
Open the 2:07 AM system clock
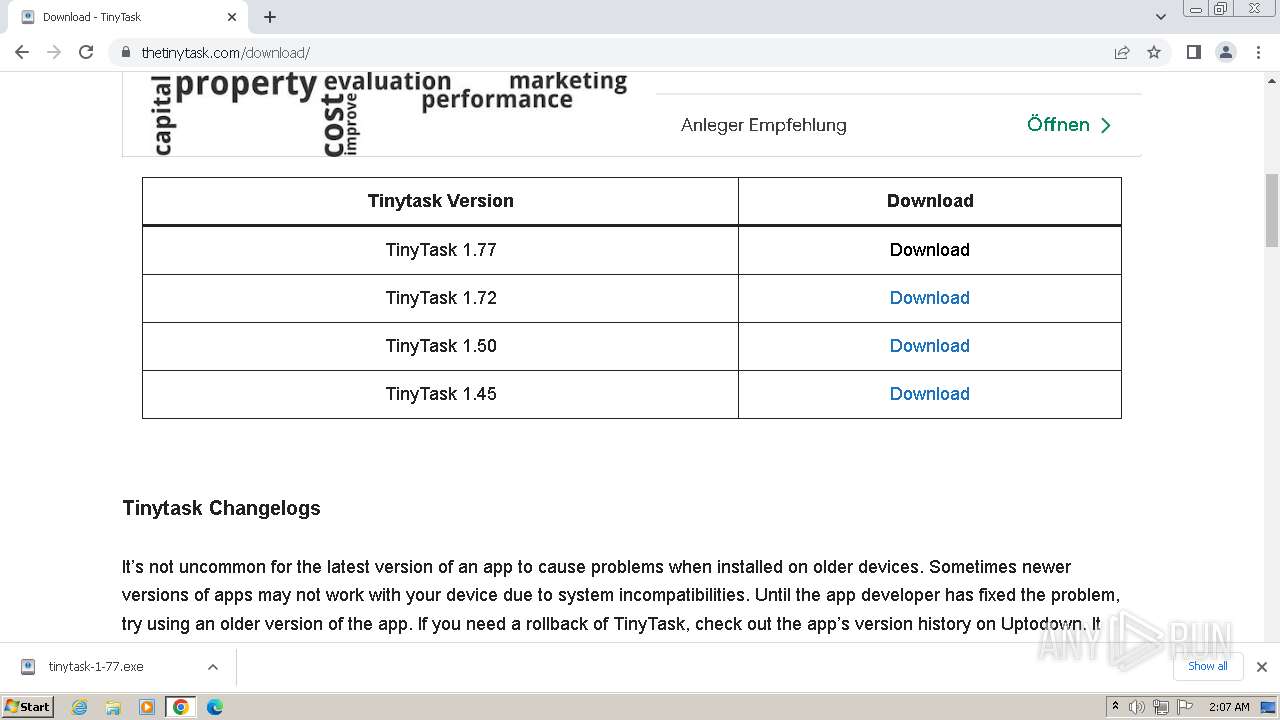1229,707
